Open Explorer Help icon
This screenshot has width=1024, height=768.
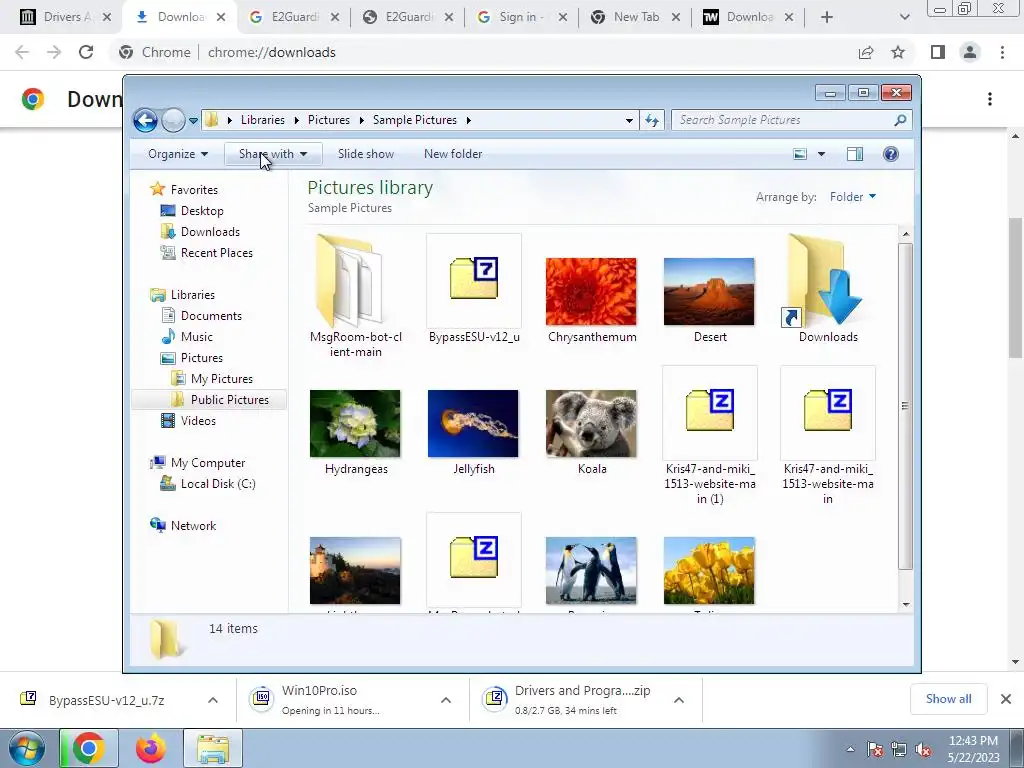tap(891, 154)
